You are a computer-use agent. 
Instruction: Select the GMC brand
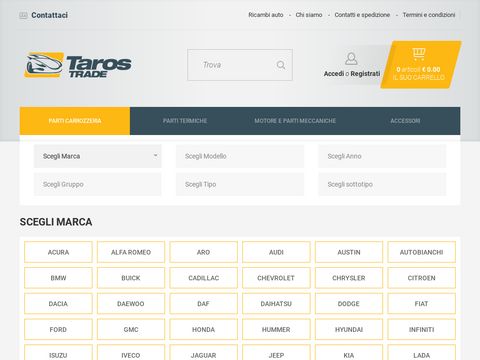point(131,329)
